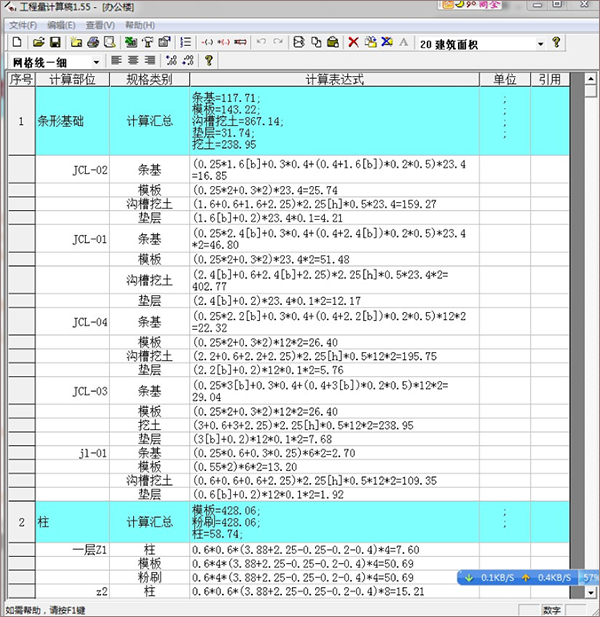Click the expression ending in =25.74
The height and width of the screenshot is (617, 600).
coord(334,190)
